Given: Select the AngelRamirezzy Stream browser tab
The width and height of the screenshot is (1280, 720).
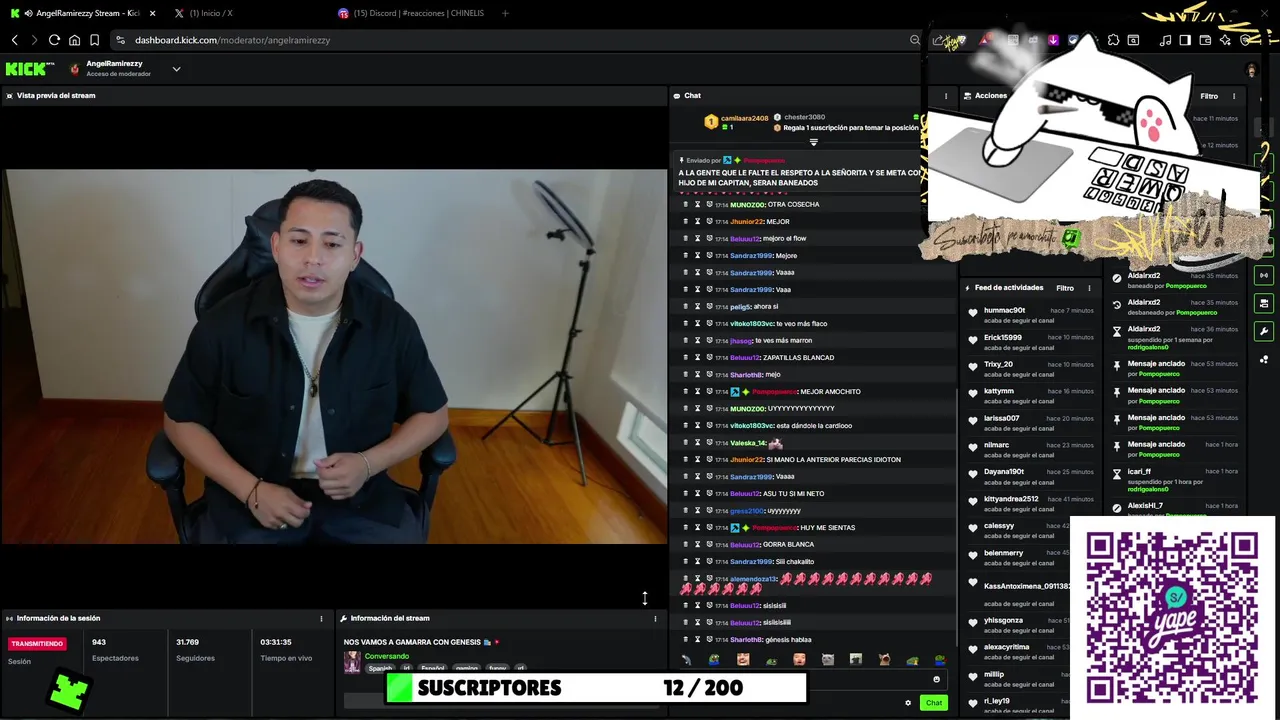Looking at the screenshot, I should (x=84, y=13).
